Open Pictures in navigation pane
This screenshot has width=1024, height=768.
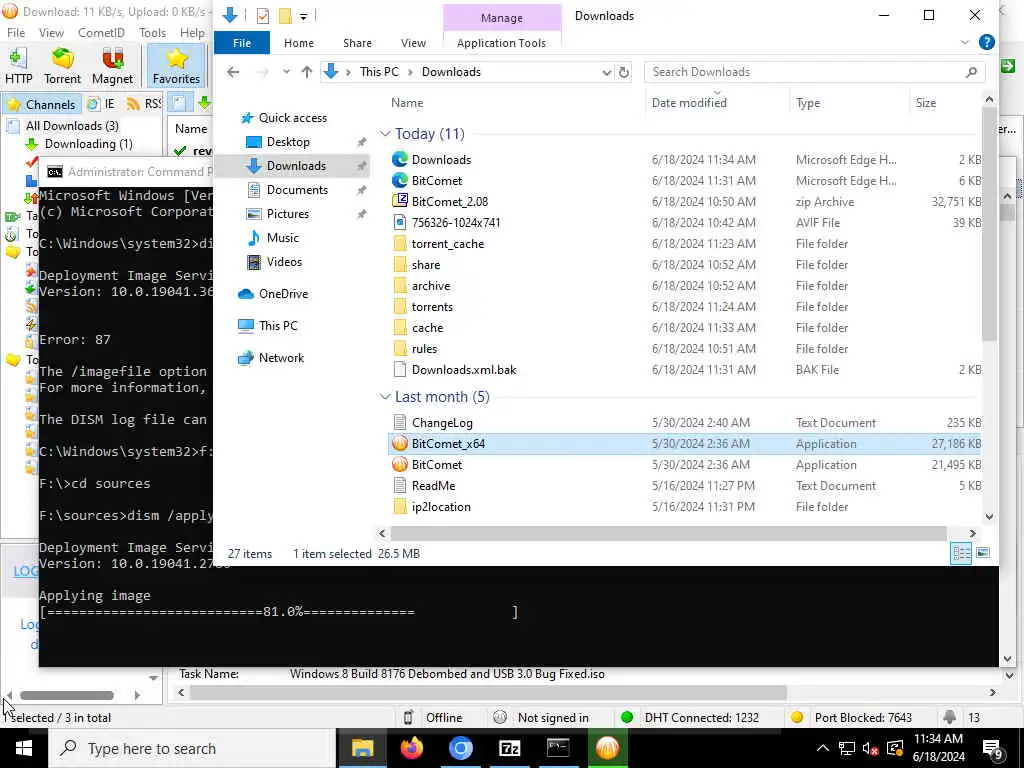tap(287, 214)
